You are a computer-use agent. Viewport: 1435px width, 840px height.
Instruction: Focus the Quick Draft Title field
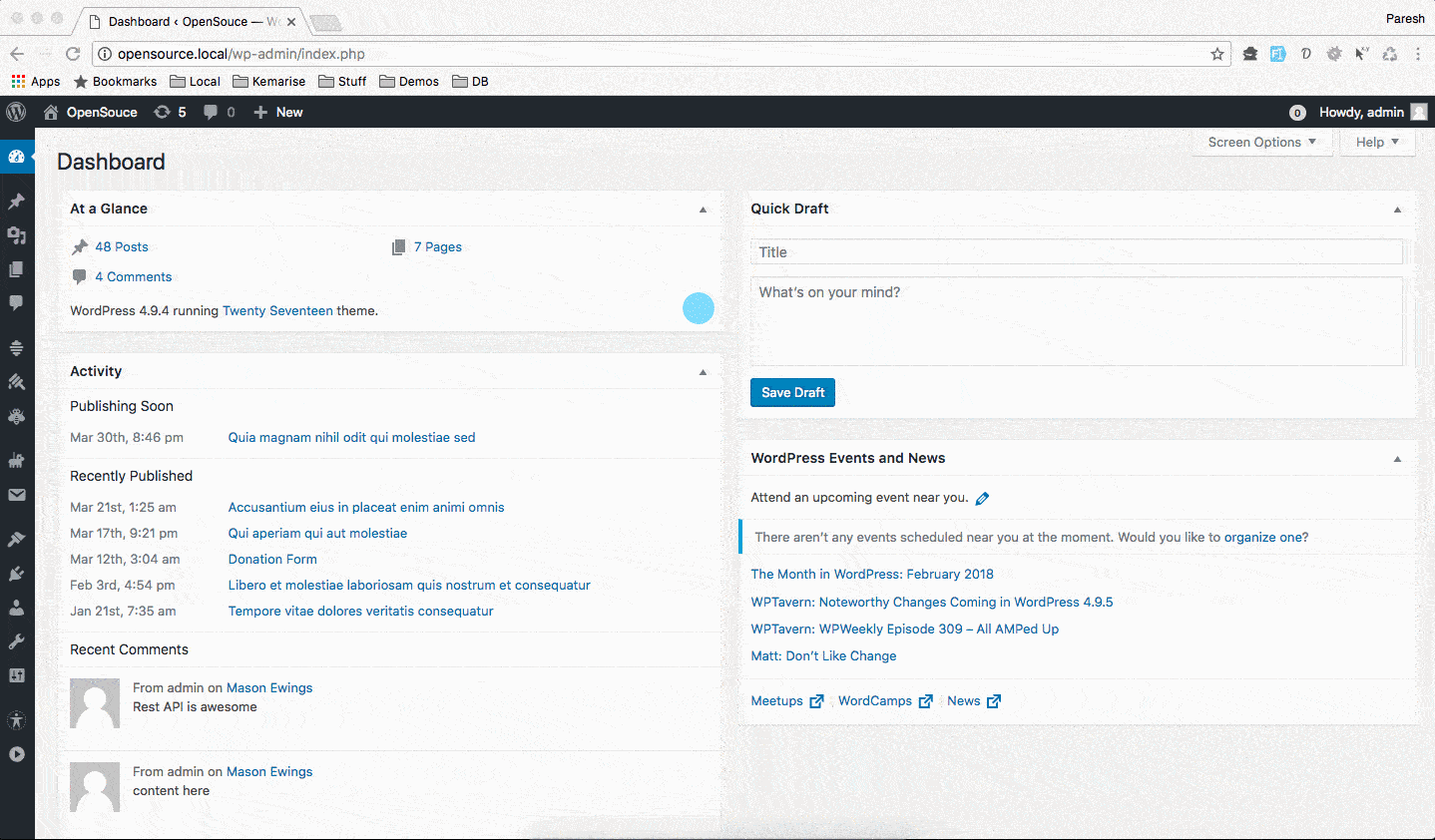tap(1077, 251)
